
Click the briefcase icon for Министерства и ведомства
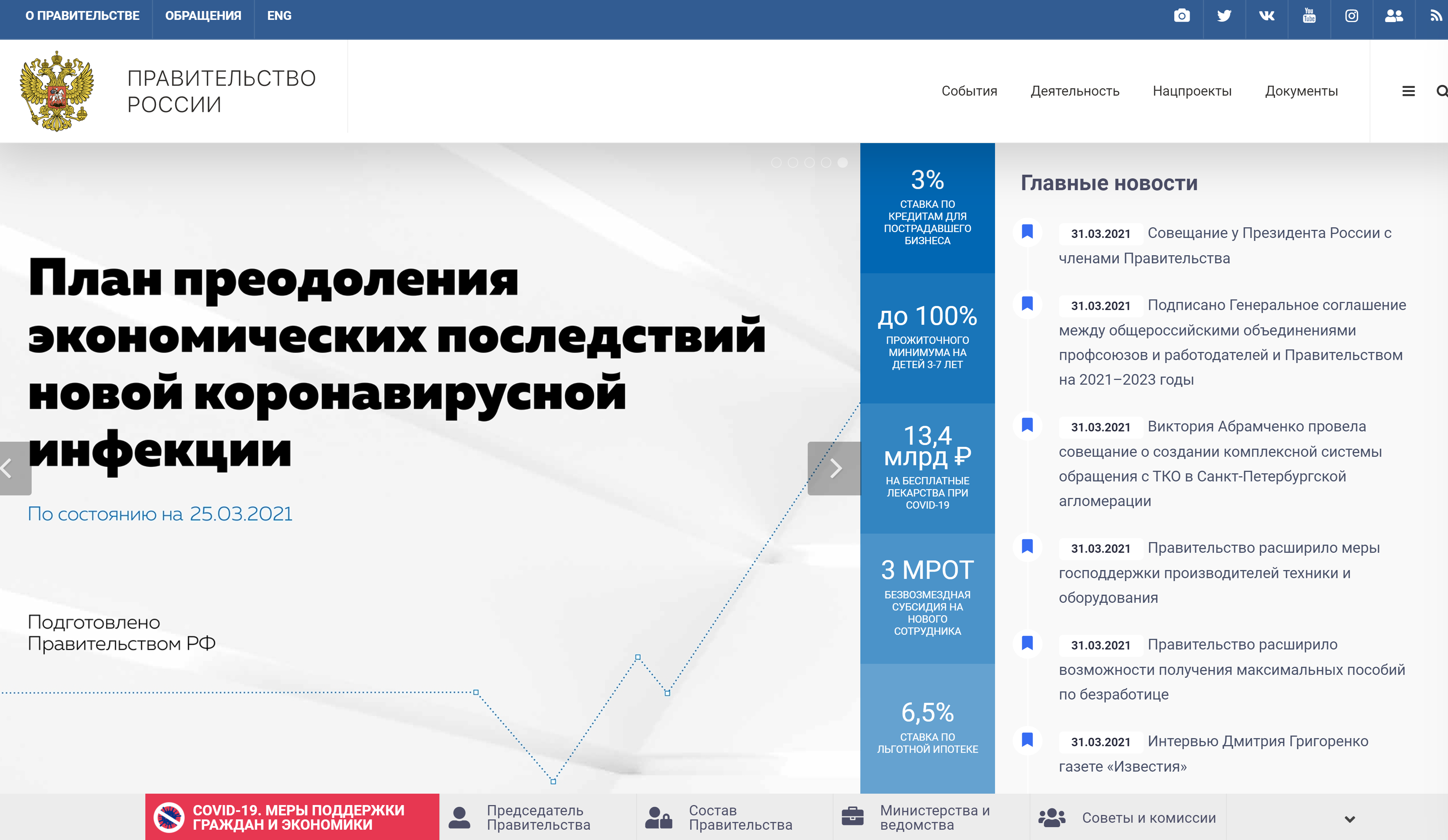pos(852,816)
